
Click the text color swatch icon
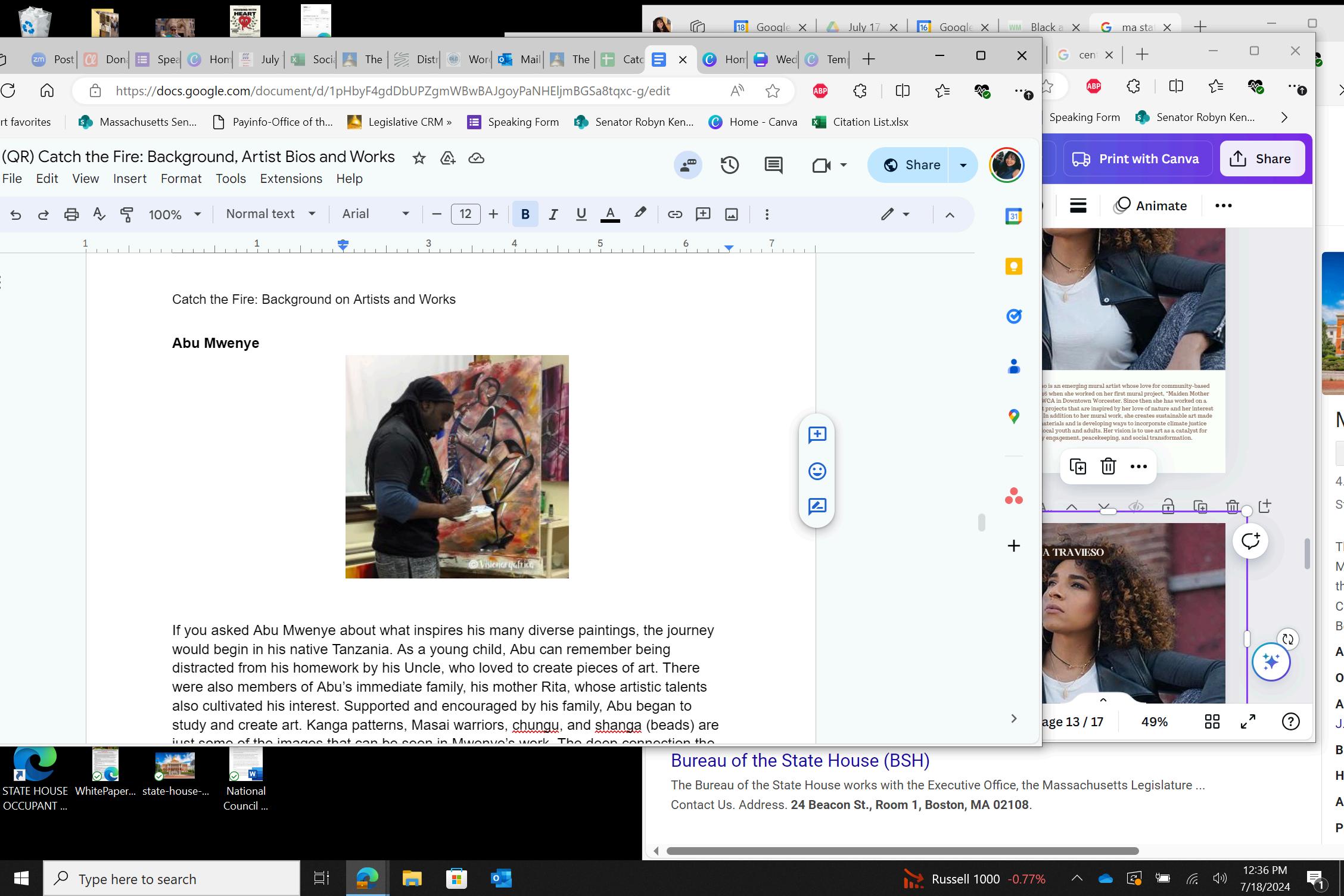pos(609,214)
